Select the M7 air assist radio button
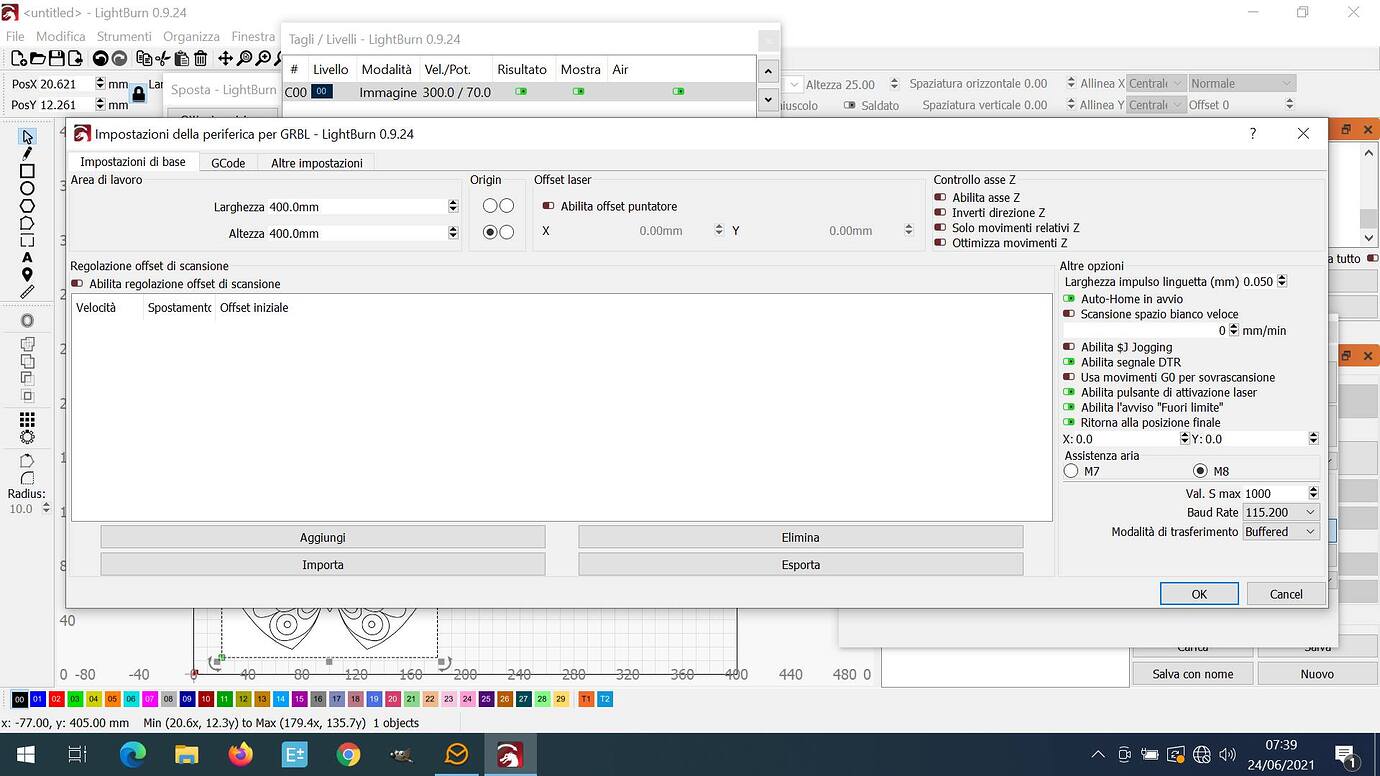 tap(1071, 471)
